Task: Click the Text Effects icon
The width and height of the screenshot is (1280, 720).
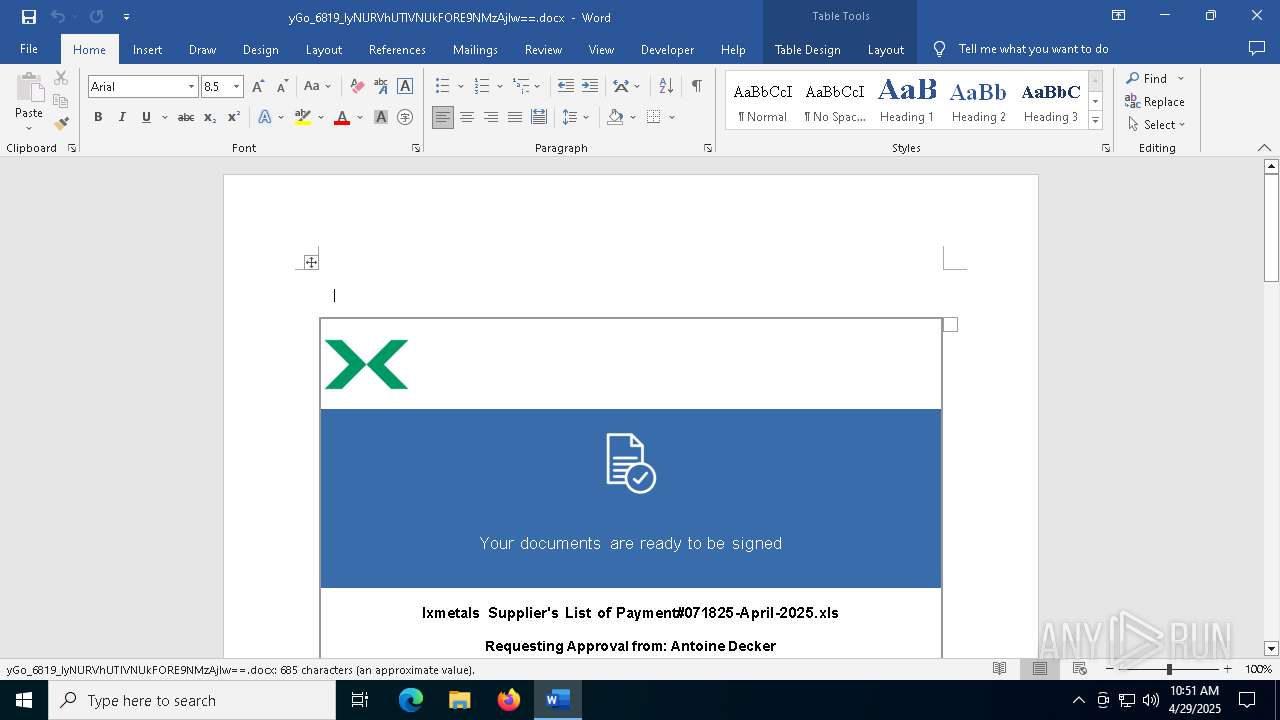Action: click(x=265, y=117)
